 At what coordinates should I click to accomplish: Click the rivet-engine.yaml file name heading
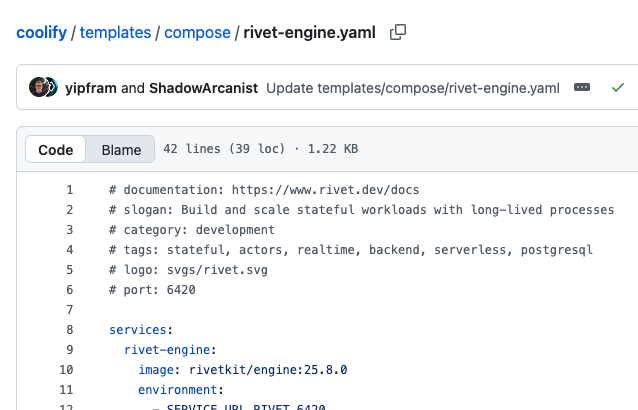click(x=311, y=32)
